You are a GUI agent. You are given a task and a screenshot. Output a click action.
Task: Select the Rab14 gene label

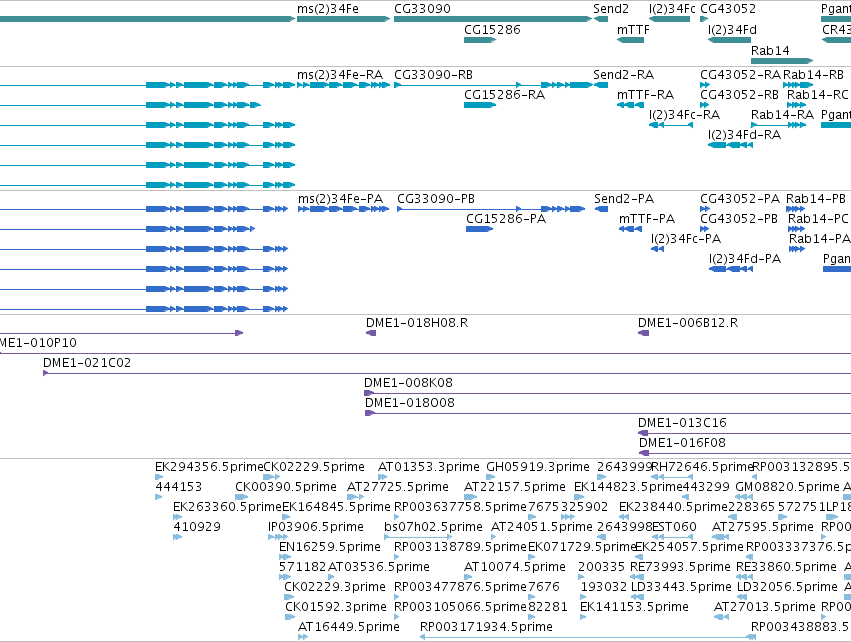coord(770,50)
